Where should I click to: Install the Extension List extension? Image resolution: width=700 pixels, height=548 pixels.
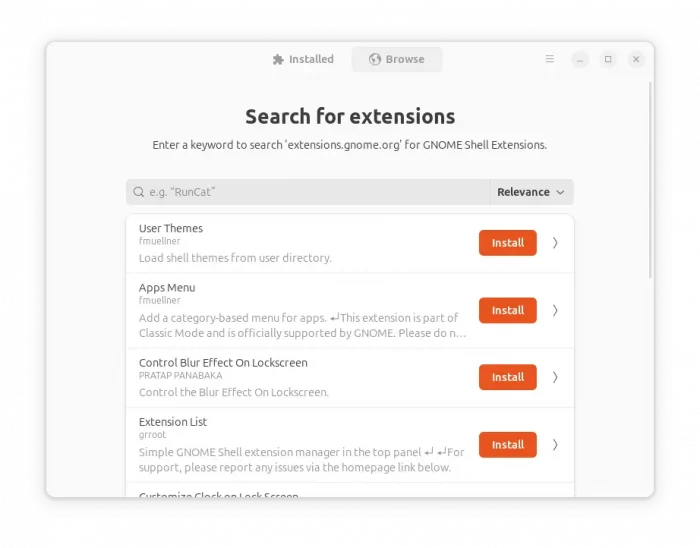click(507, 444)
